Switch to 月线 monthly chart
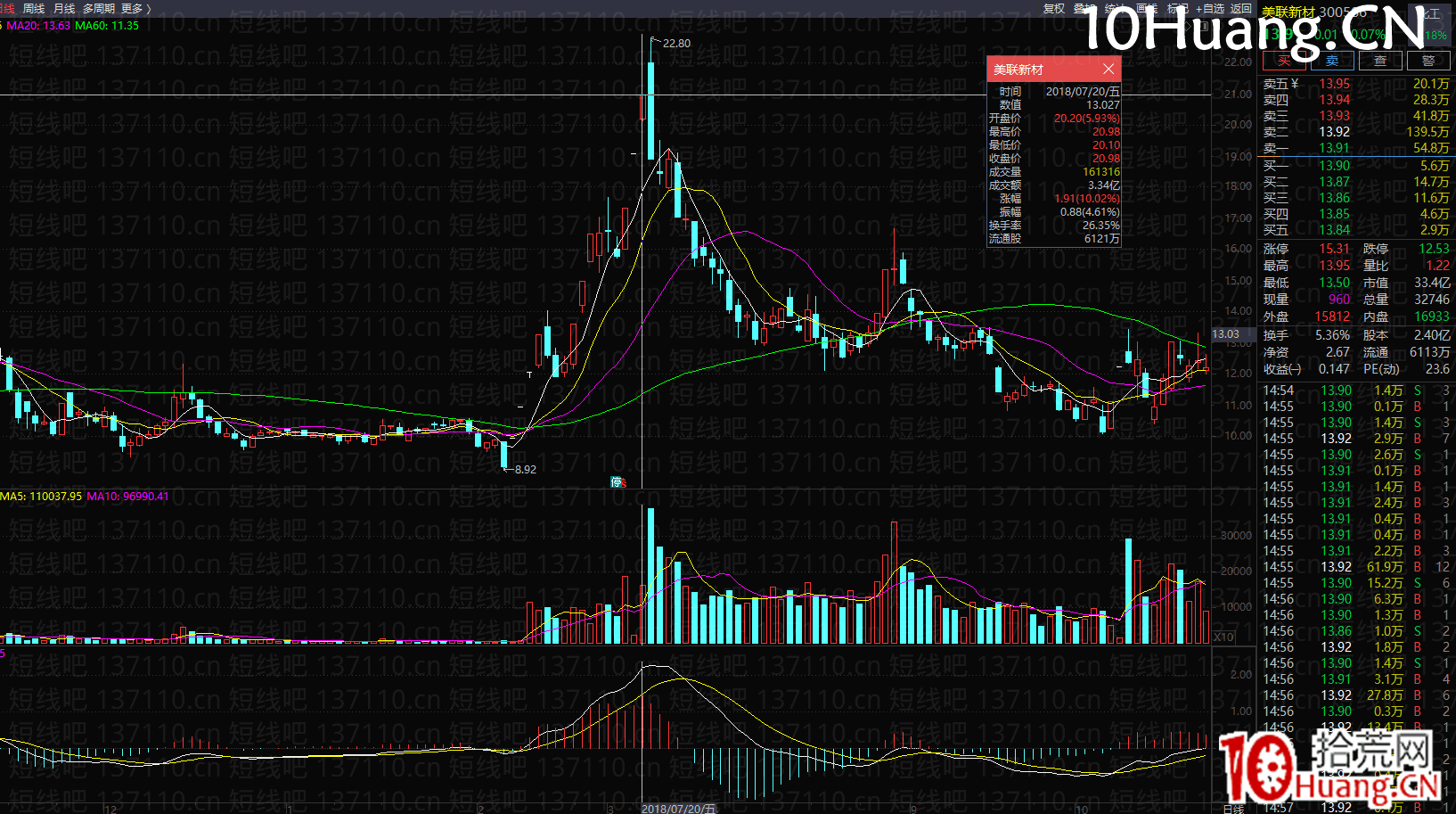This screenshot has width=1456, height=814. point(64,8)
